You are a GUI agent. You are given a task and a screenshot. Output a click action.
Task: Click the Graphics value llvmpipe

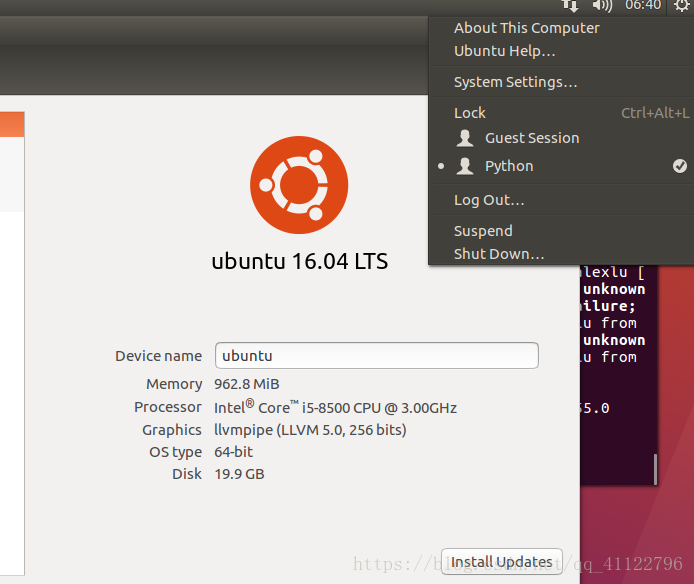pyautogui.click(x=310, y=430)
